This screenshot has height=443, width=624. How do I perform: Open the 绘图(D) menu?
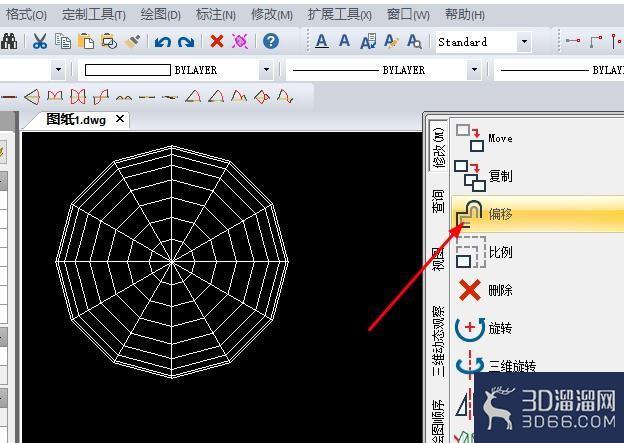coord(160,15)
